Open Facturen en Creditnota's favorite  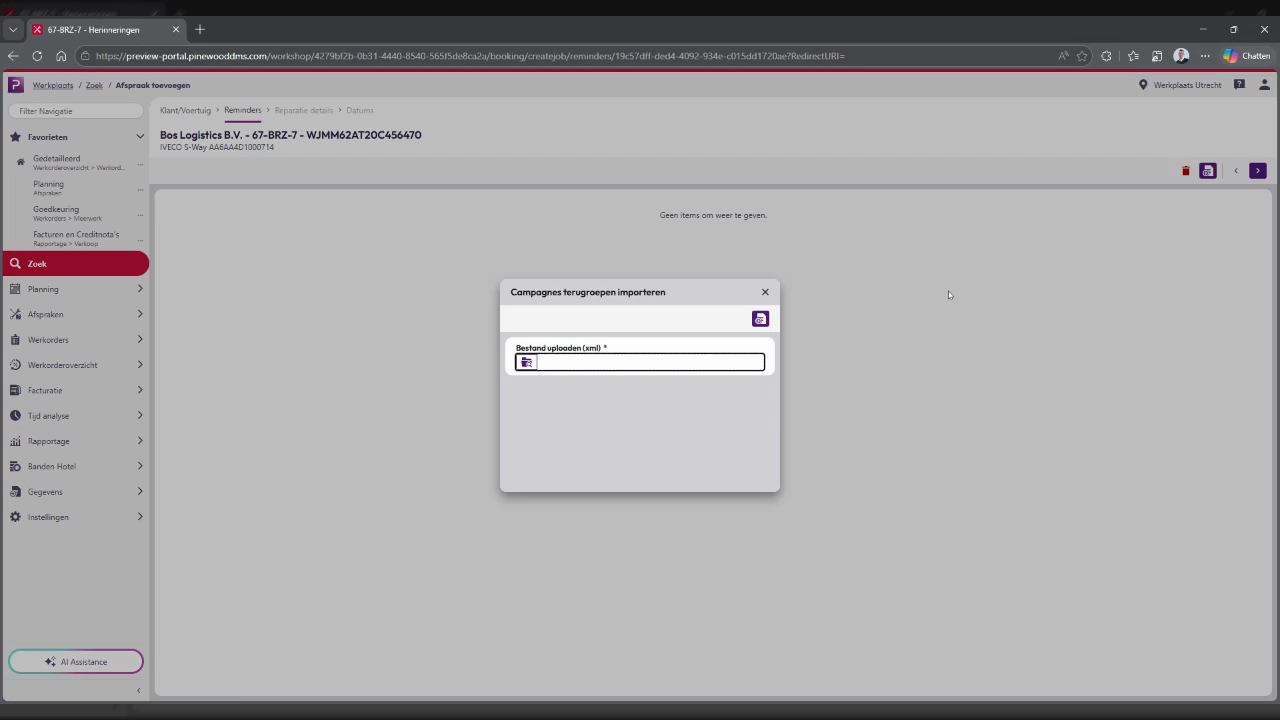pos(76,238)
